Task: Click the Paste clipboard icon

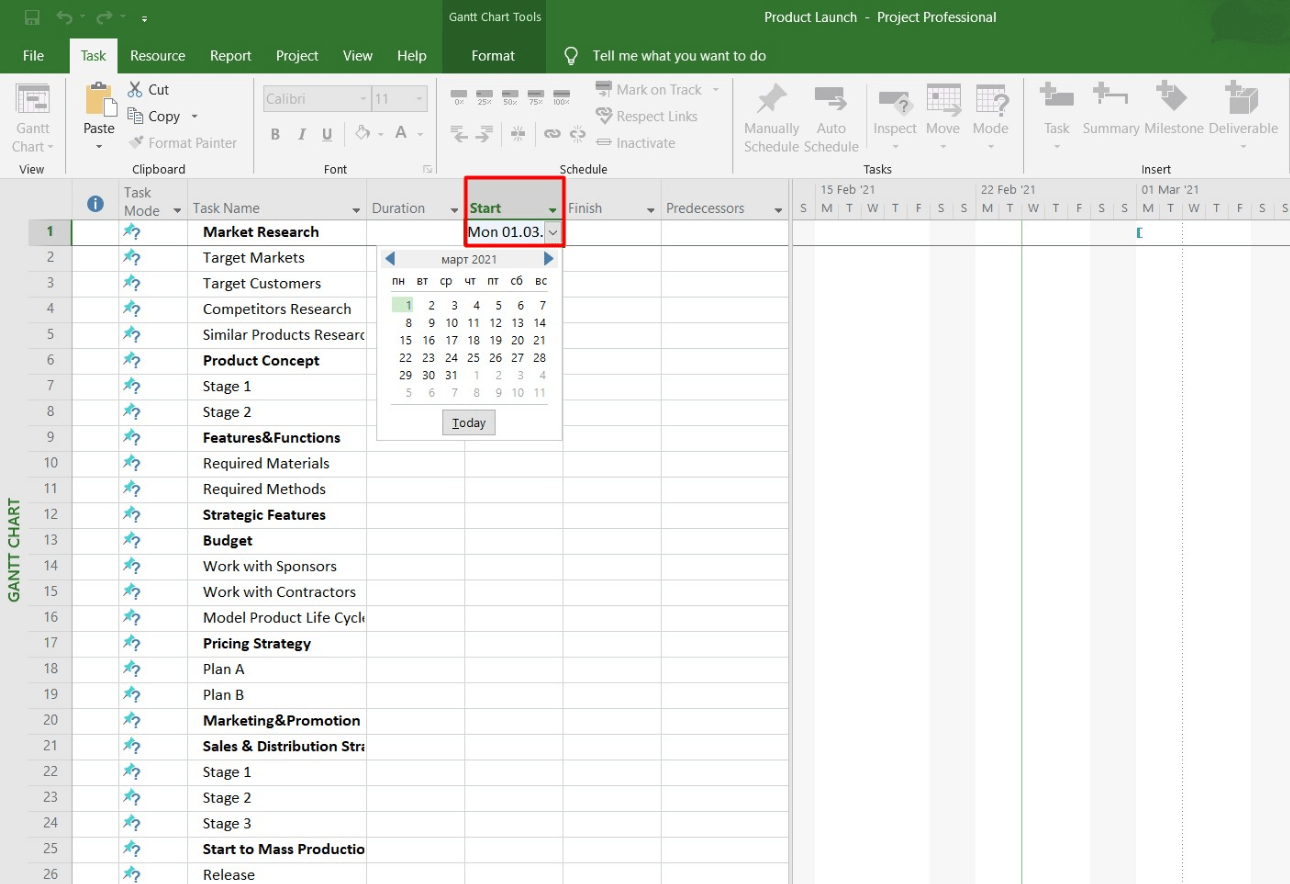Action: pyautogui.click(x=99, y=100)
